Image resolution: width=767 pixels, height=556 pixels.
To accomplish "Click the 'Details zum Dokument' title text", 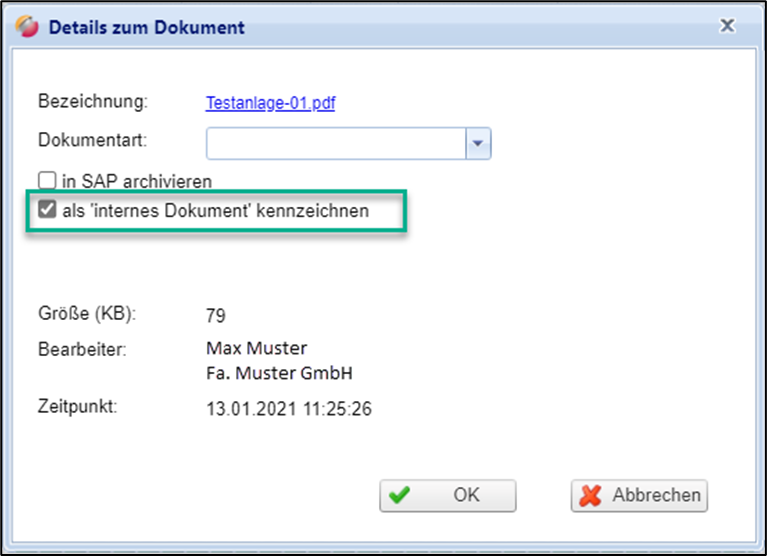I will click(146, 27).
